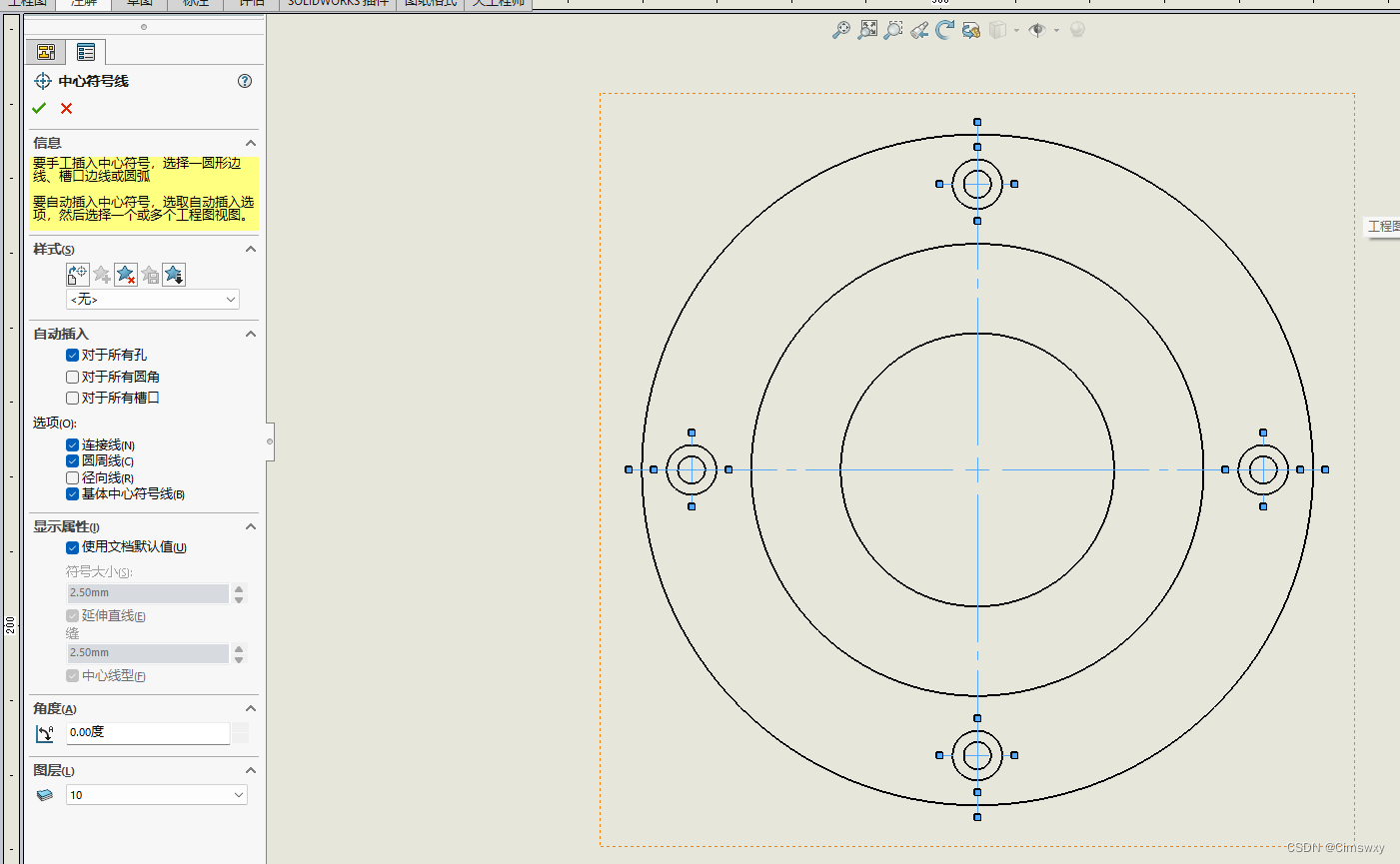Uncheck 使用文档默认值 checkbox
Image resolution: width=1400 pixels, height=864 pixels.
(72, 546)
